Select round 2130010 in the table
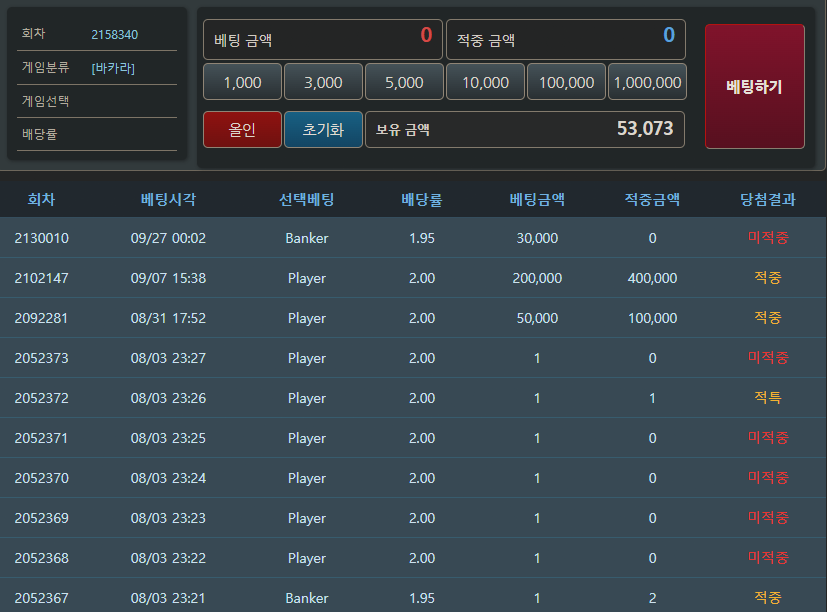Image resolution: width=827 pixels, height=612 pixels. (x=42, y=238)
